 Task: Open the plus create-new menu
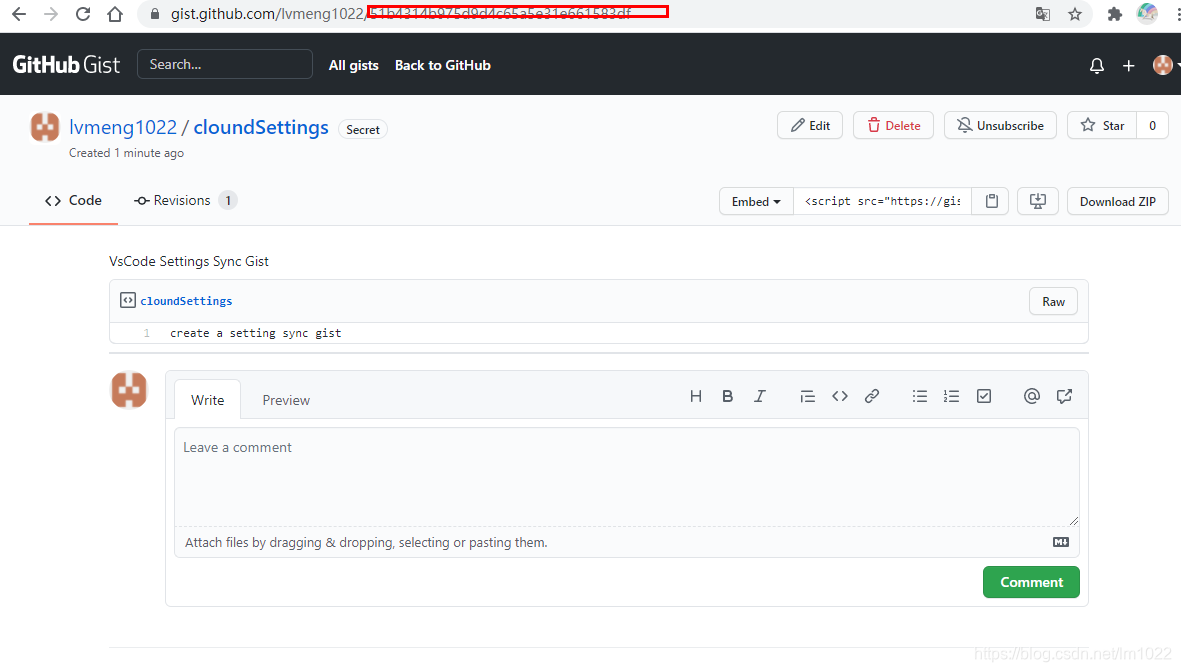pyautogui.click(x=1128, y=66)
